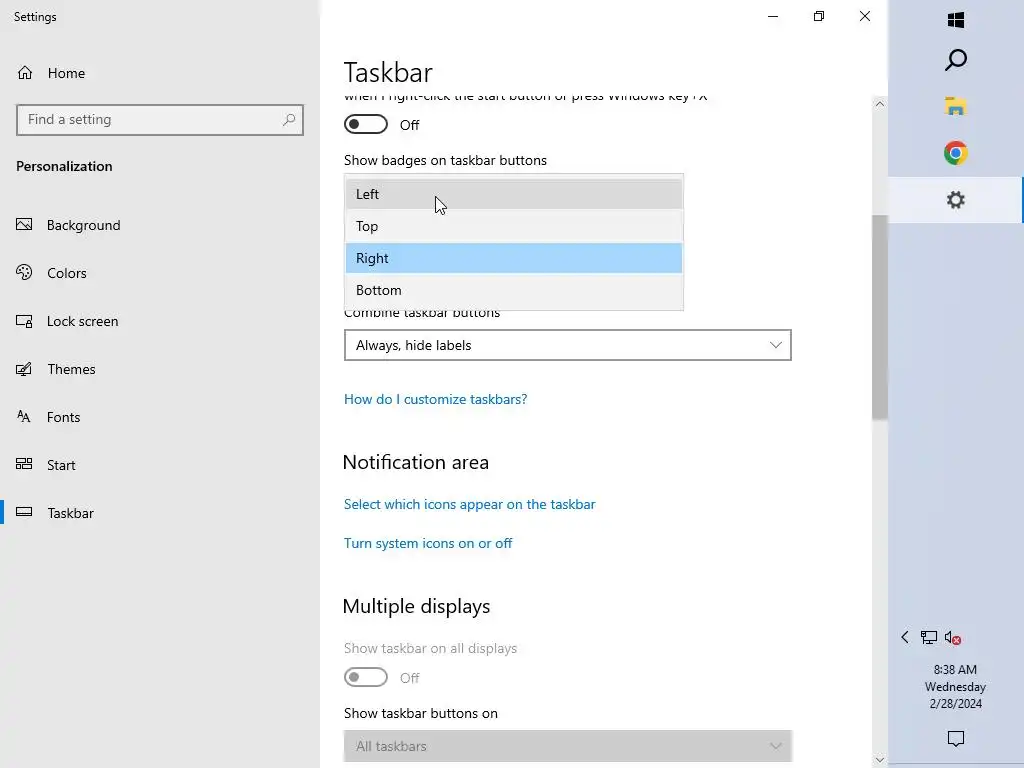Open the Windows Start button
This screenshot has width=1024, height=768.
[955, 20]
